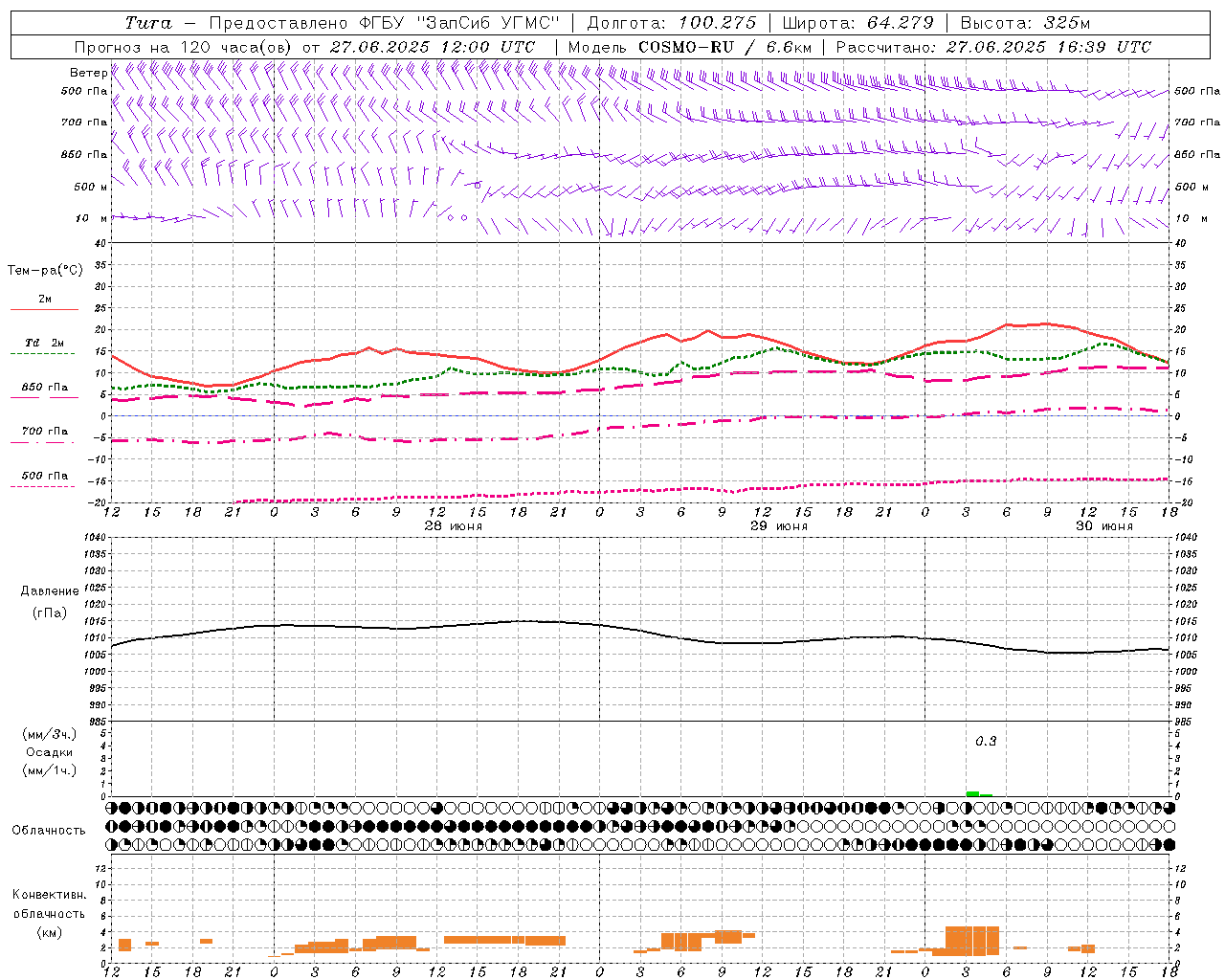Click the green dashed line sample under "Td 2м"
The image size is (1225, 980).
43,353
